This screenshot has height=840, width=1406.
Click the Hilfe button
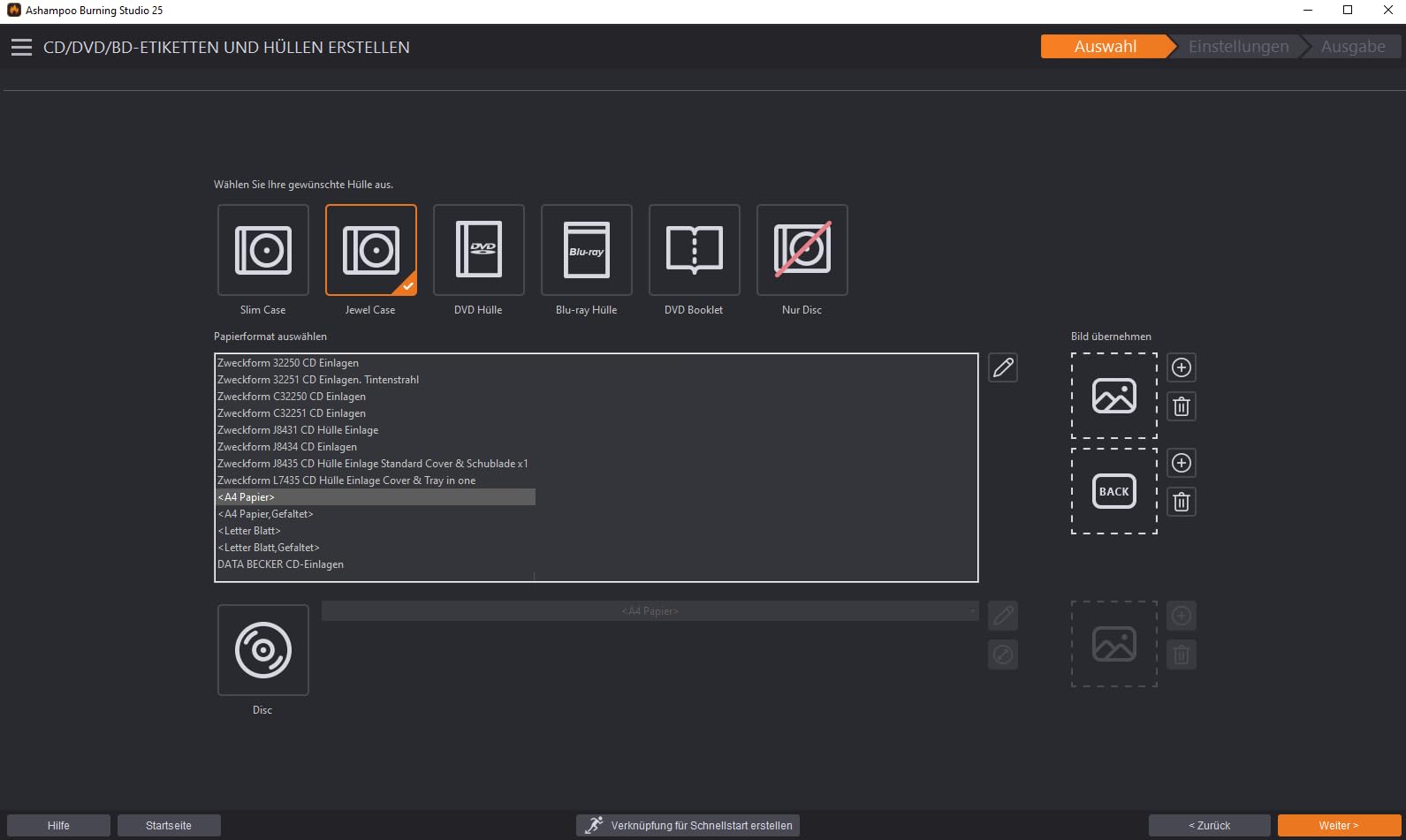[58, 826]
